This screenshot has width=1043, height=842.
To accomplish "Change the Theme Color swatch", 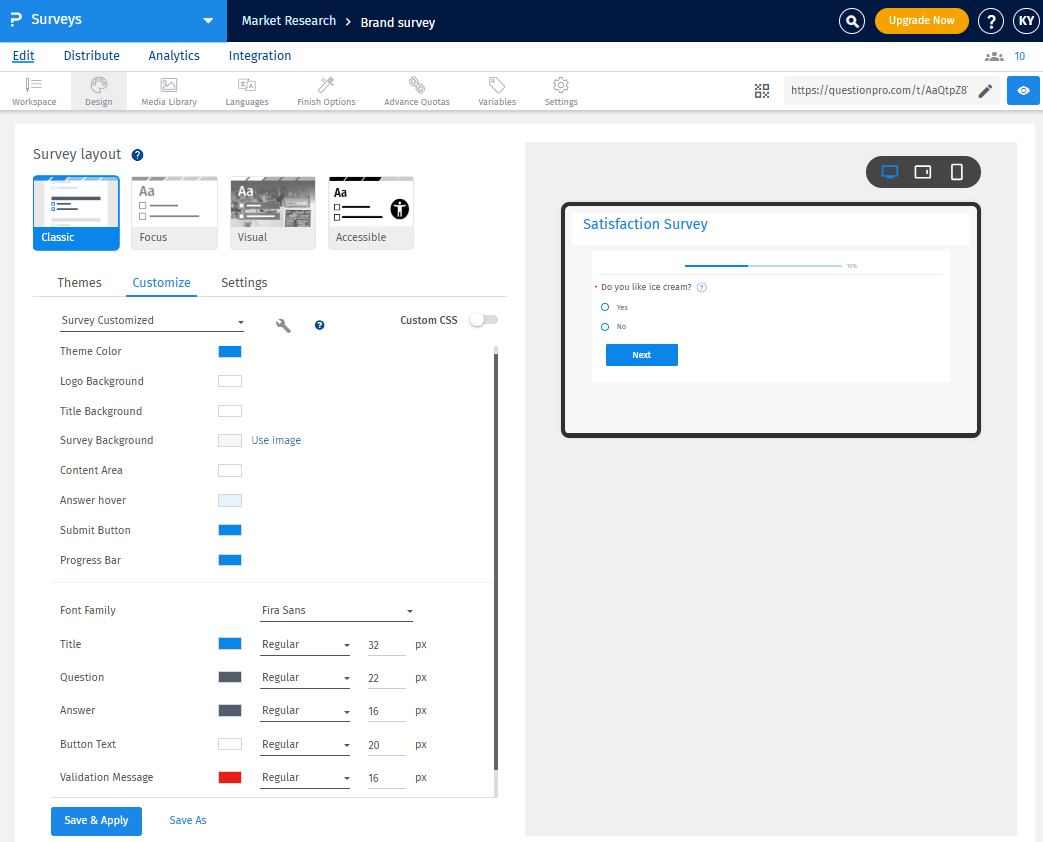I will (229, 351).
